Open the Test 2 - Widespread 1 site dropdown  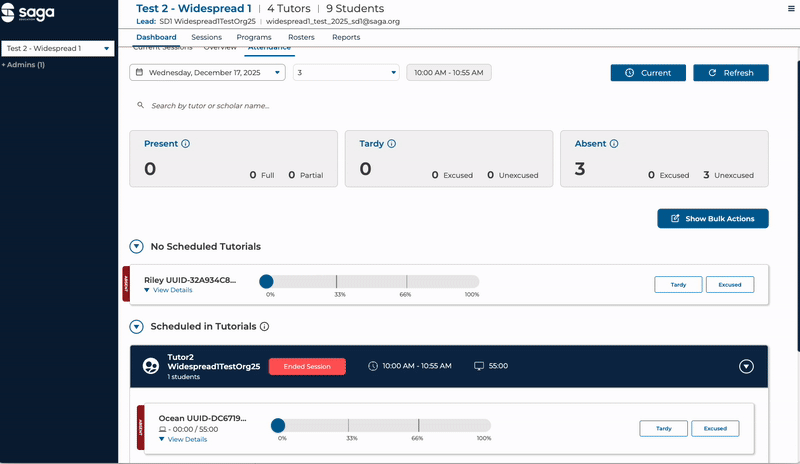pos(58,48)
